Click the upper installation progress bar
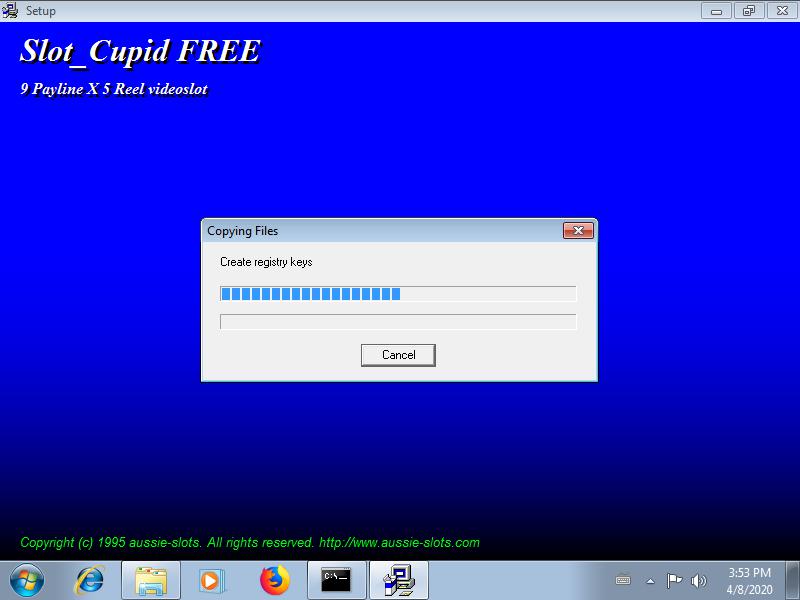 (x=398, y=294)
